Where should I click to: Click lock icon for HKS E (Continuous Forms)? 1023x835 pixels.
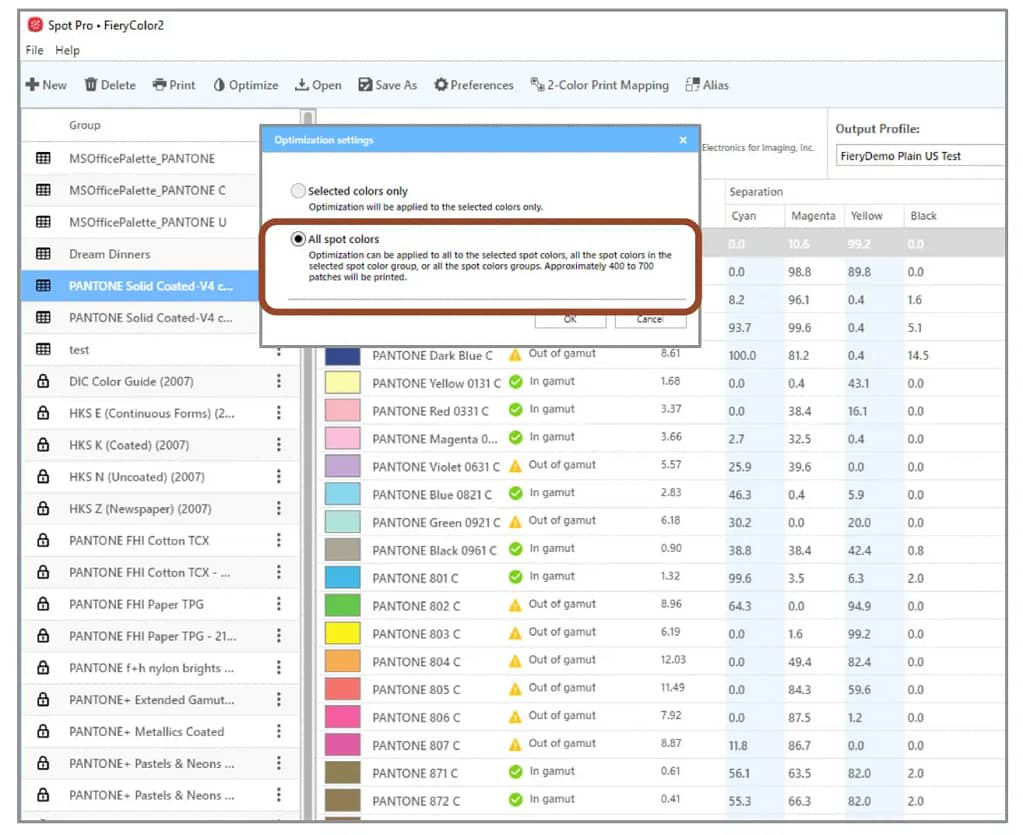pyautogui.click(x=43, y=413)
